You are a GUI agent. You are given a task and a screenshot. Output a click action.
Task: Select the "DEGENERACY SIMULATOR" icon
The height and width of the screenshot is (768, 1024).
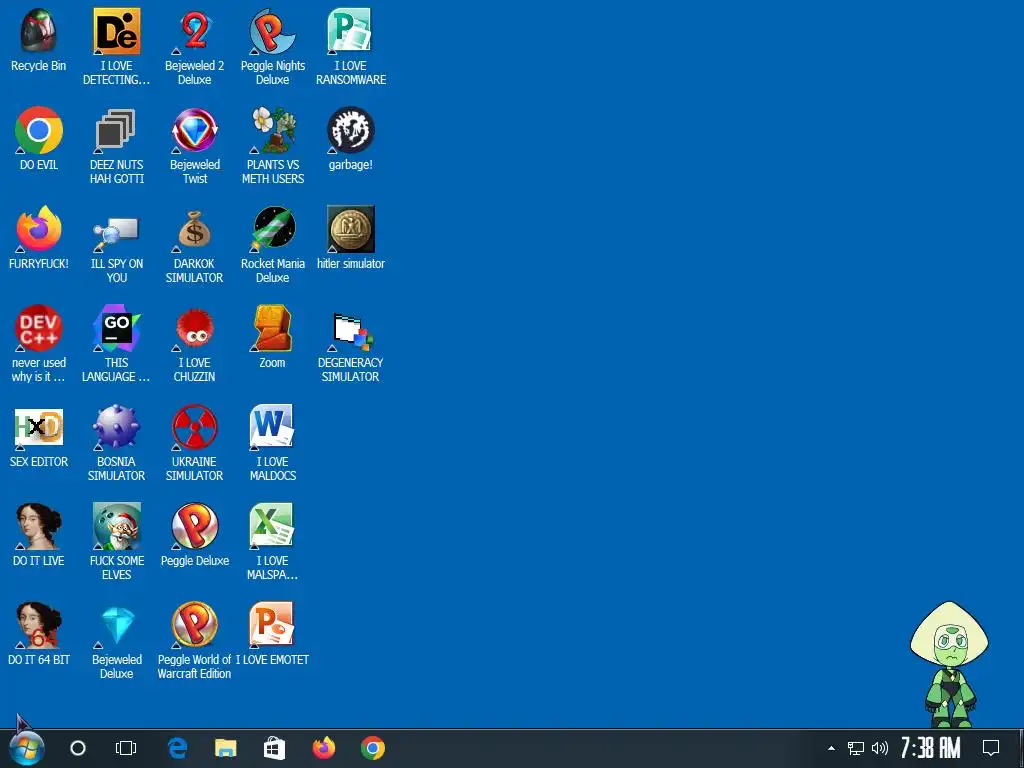click(x=351, y=330)
